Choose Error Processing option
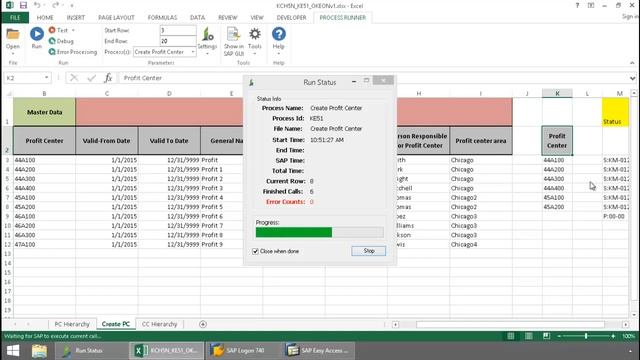Image resolution: width=640 pixels, height=360 pixels. click(73, 52)
